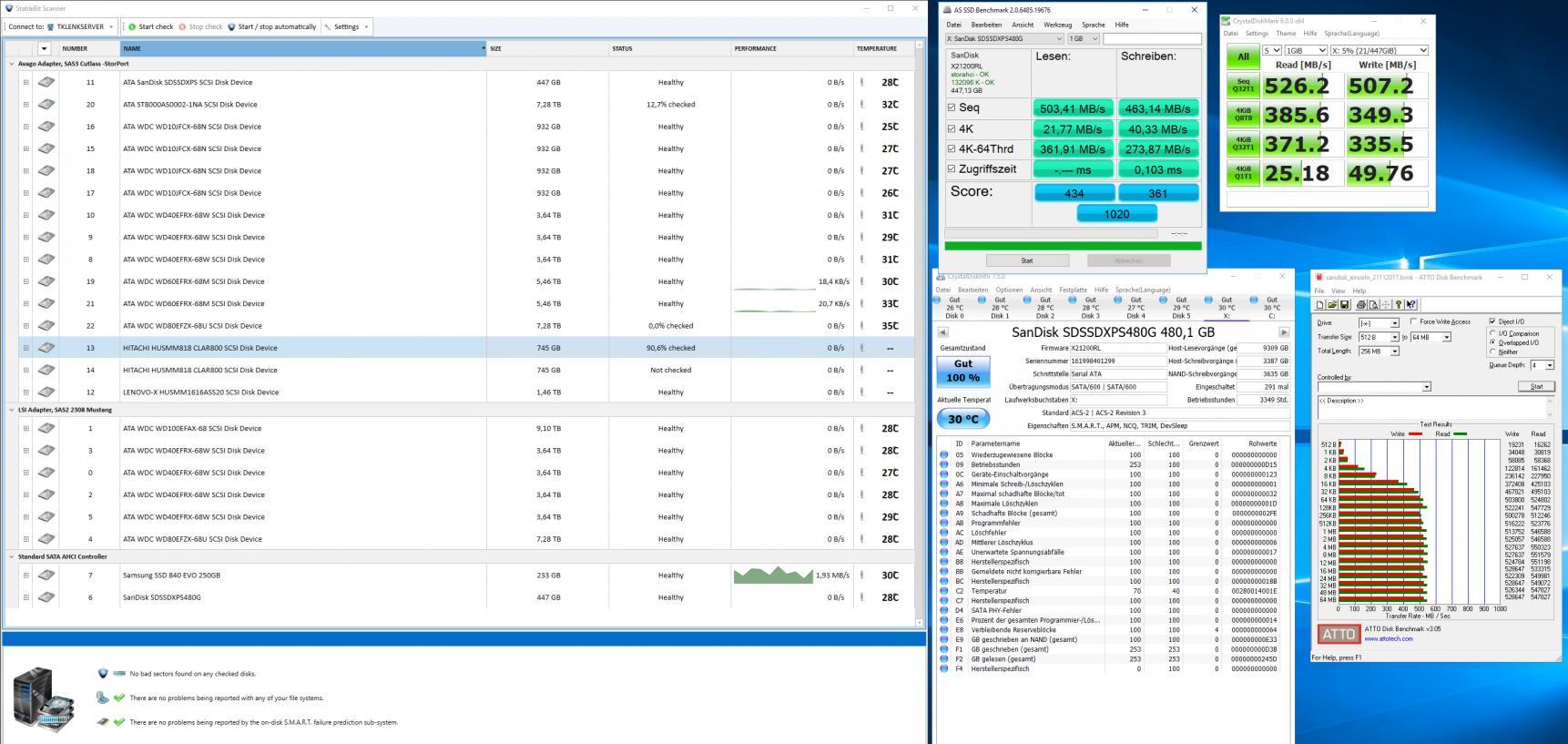
Task: Open View menu in ATTO Disk Benchmark
Action: pyautogui.click(x=1338, y=290)
